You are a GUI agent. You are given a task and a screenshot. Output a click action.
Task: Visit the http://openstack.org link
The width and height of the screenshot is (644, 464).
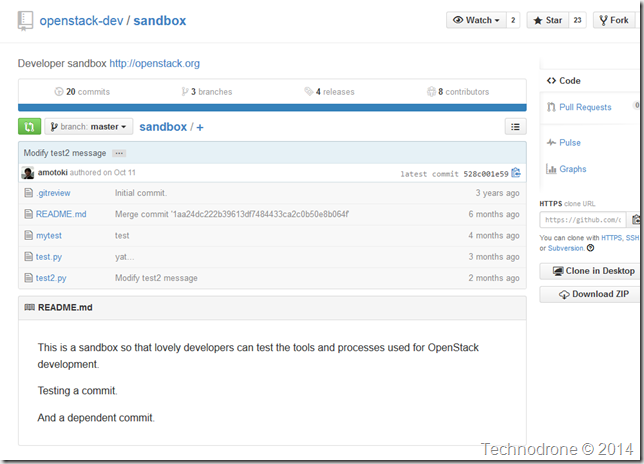tap(154, 64)
